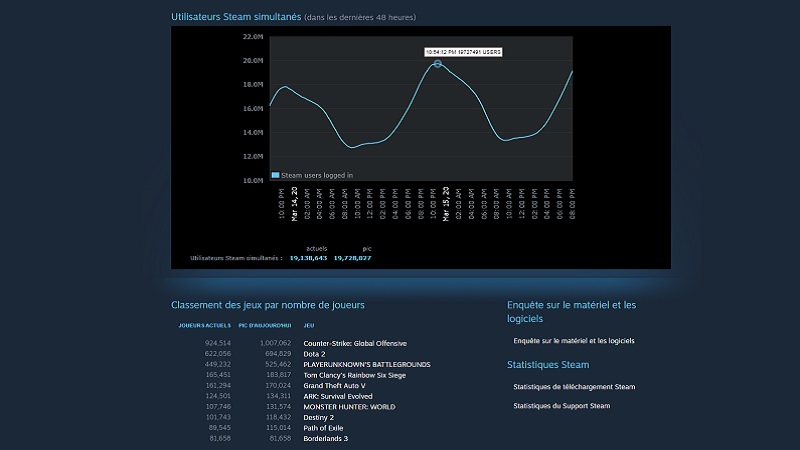This screenshot has height=450, width=800.
Task: Click PUBG current players 449,232
Action: [218, 364]
